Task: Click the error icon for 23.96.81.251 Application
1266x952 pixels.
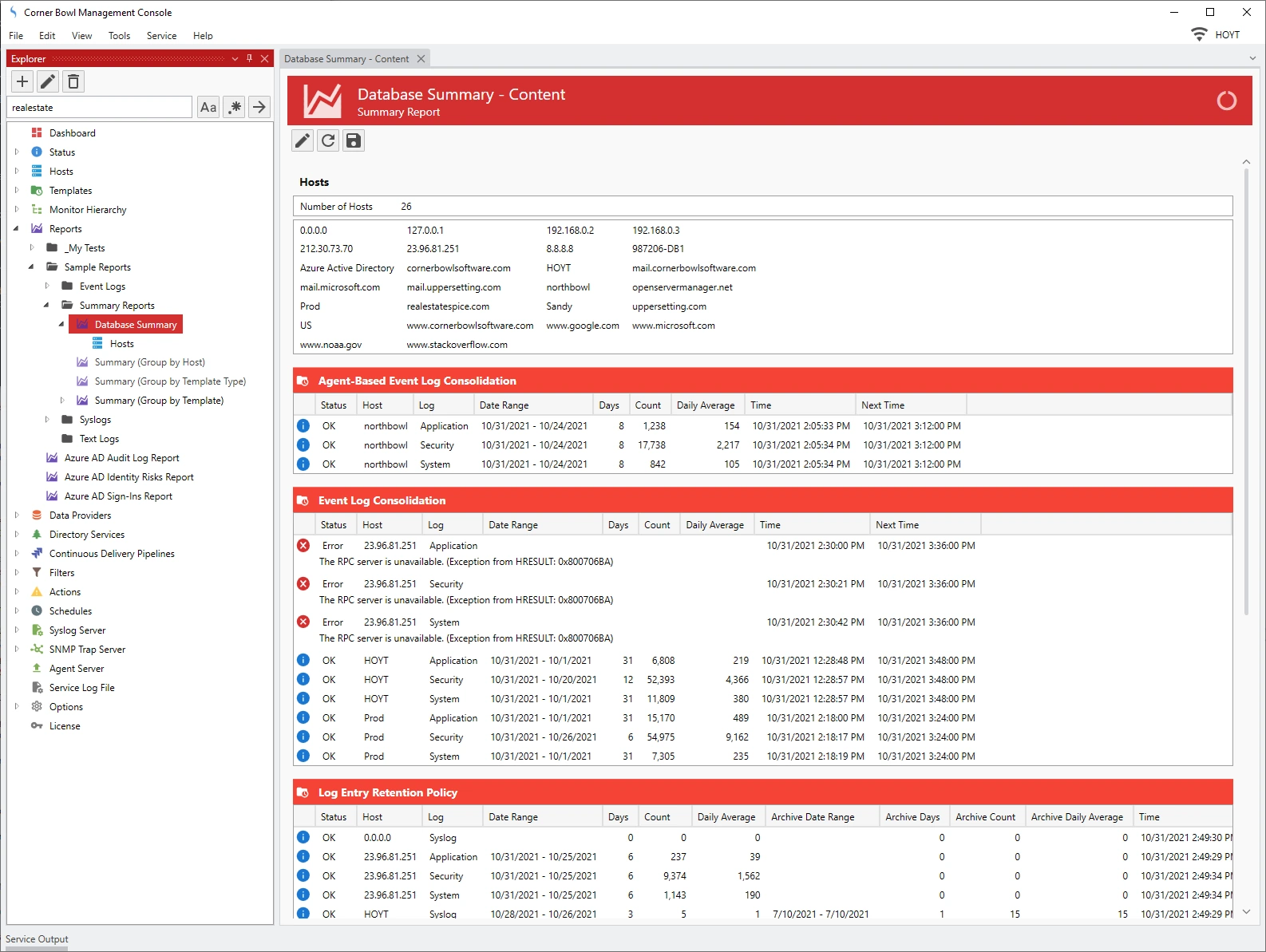Action: [x=303, y=546]
